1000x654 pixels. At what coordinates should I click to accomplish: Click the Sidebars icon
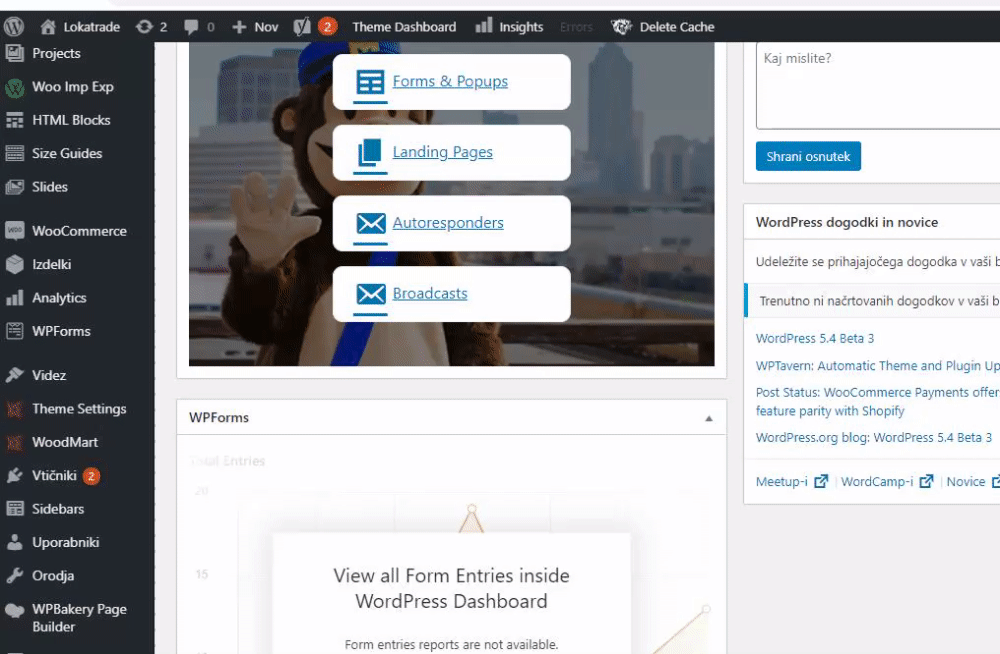[x=15, y=509]
